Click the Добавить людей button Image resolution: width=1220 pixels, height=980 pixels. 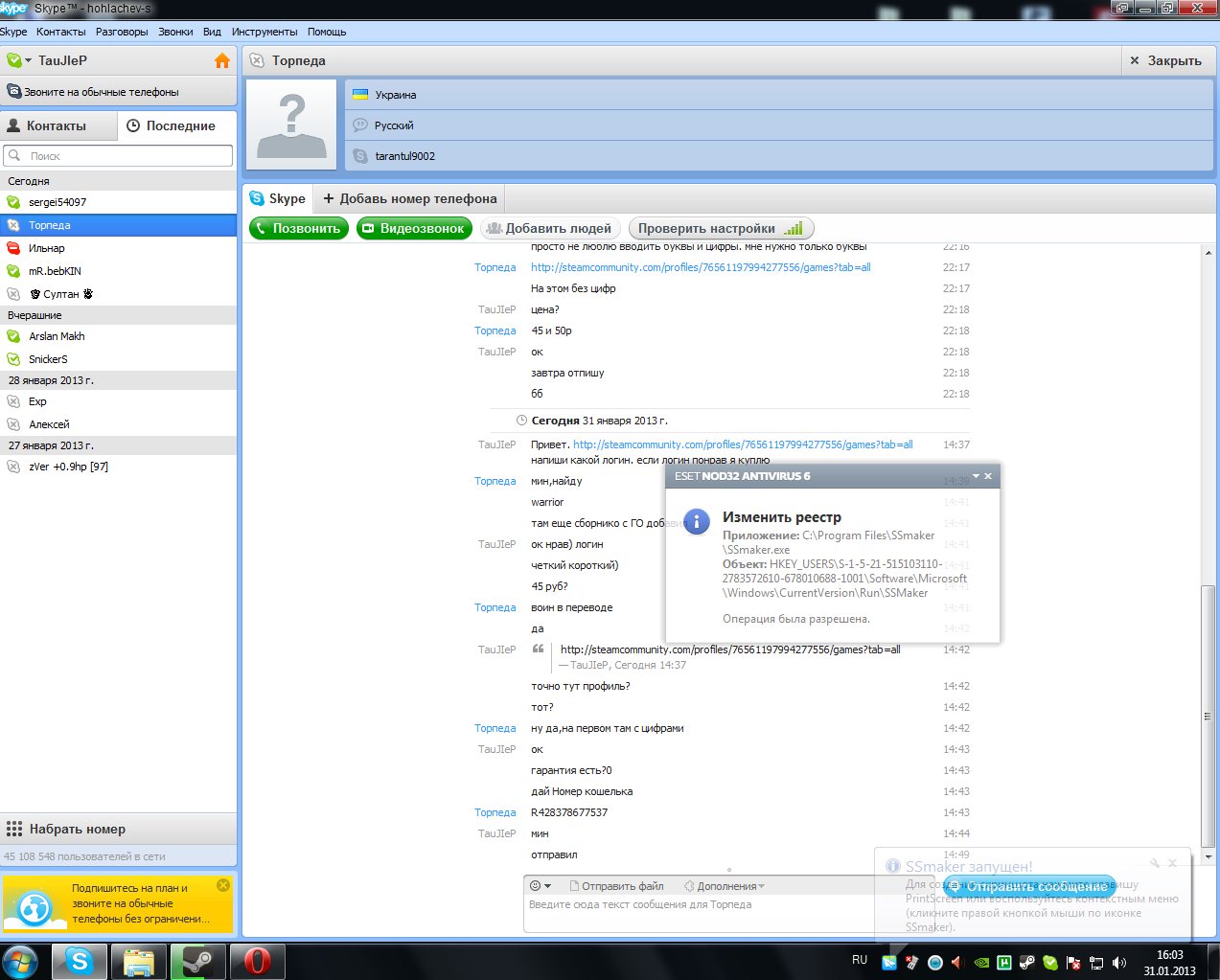click(549, 228)
